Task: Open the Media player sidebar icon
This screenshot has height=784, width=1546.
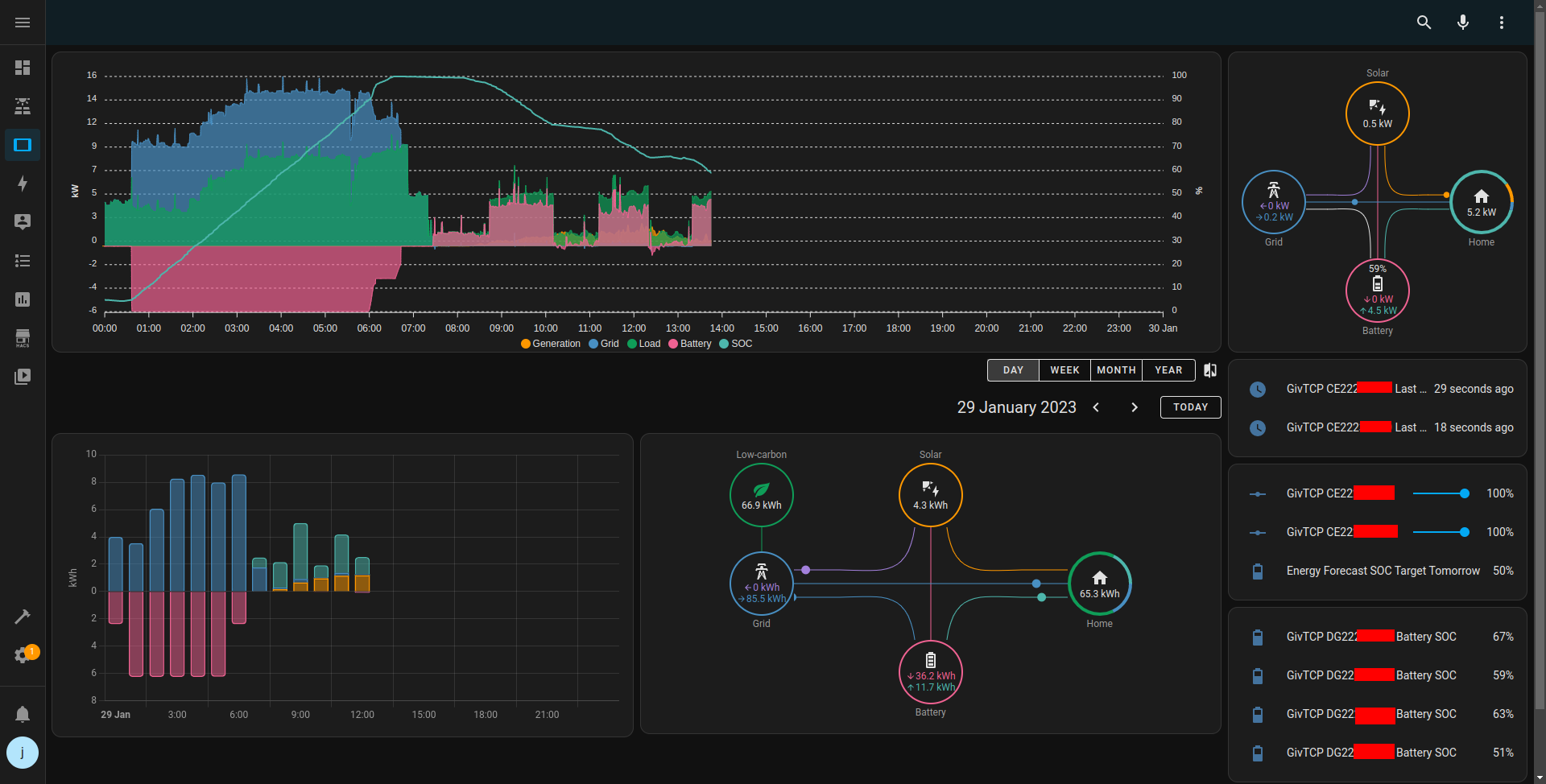Action: tap(23, 377)
